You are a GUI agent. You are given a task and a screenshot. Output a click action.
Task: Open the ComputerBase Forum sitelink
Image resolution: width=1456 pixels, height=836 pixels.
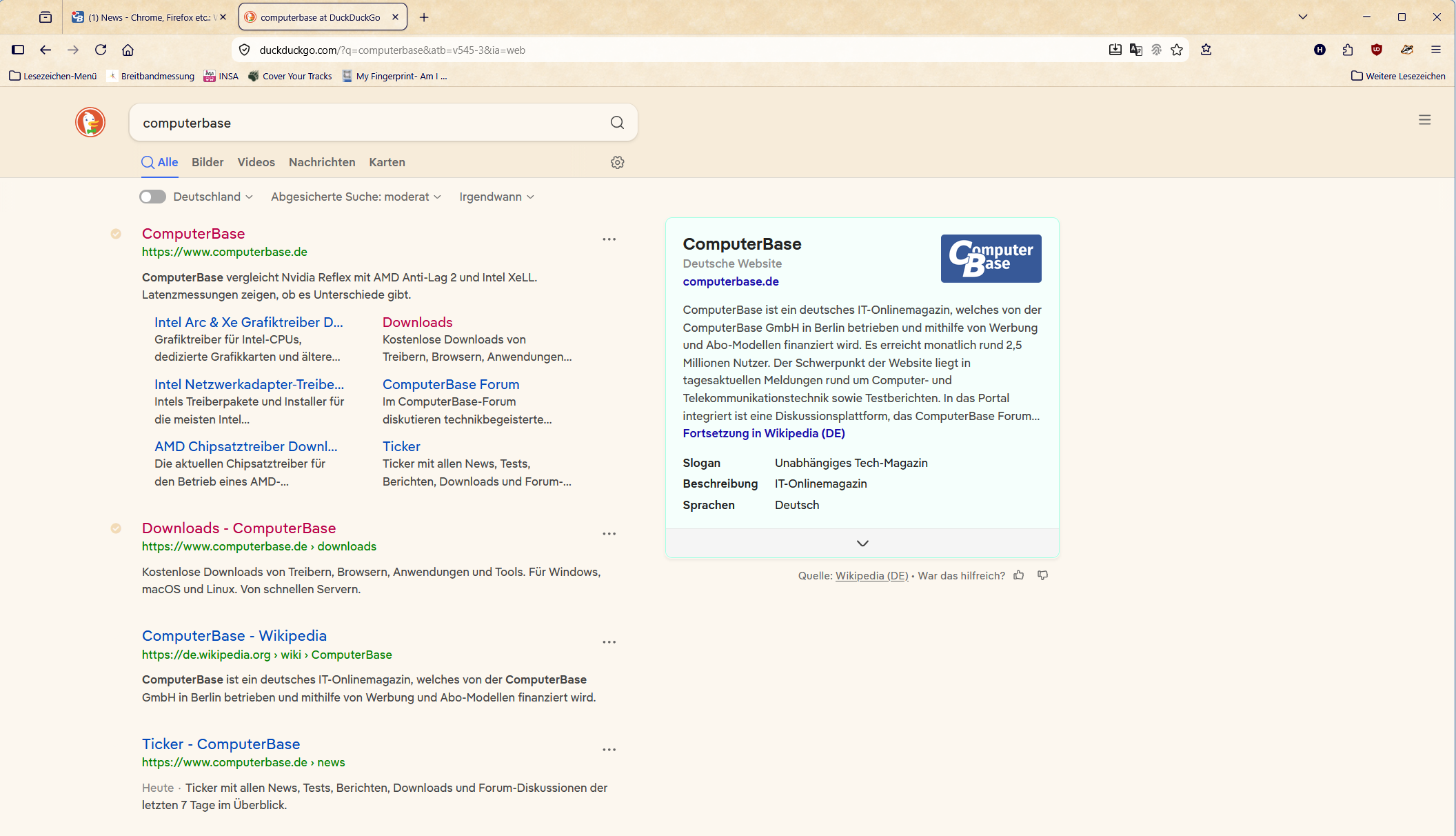tap(451, 384)
